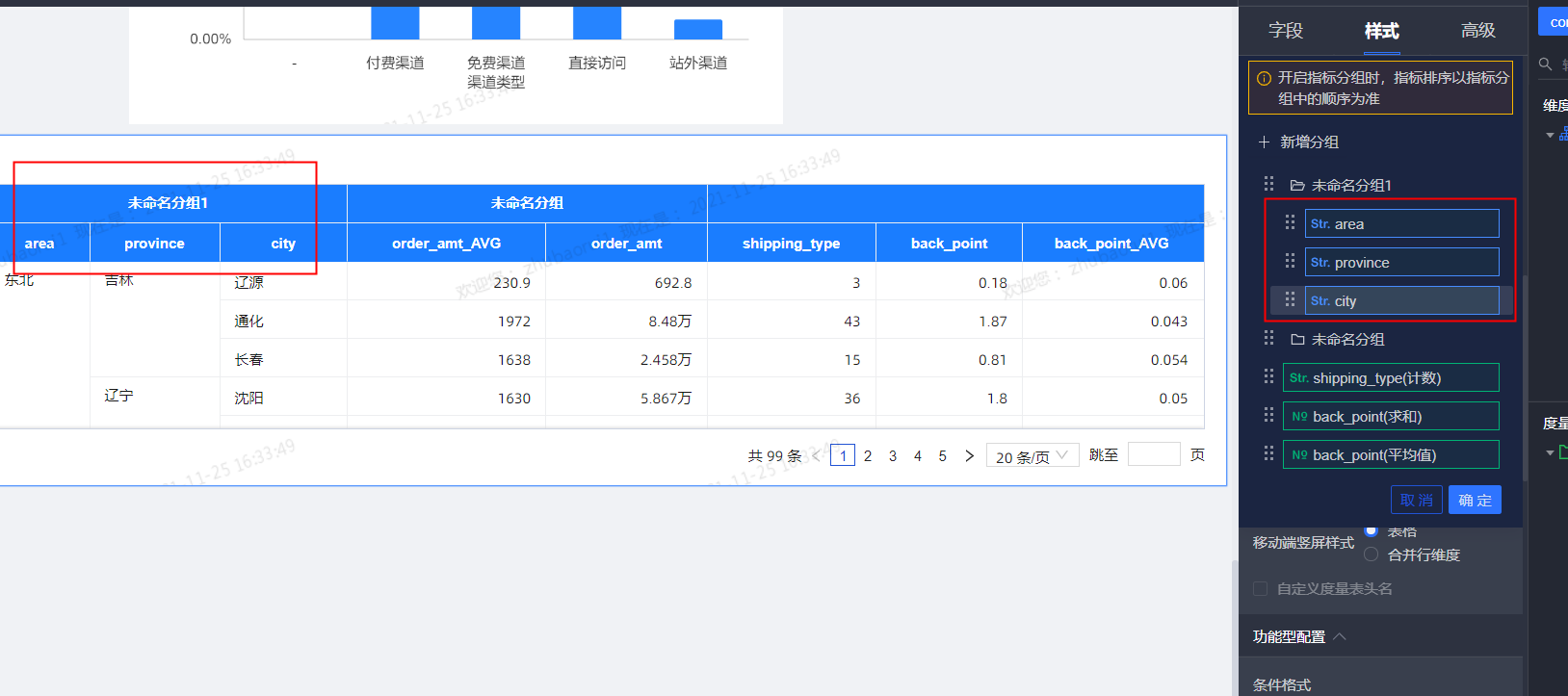Image resolution: width=1568 pixels, height=696 pixels.
Task: Go to next table page arrow
Action: 969,456
